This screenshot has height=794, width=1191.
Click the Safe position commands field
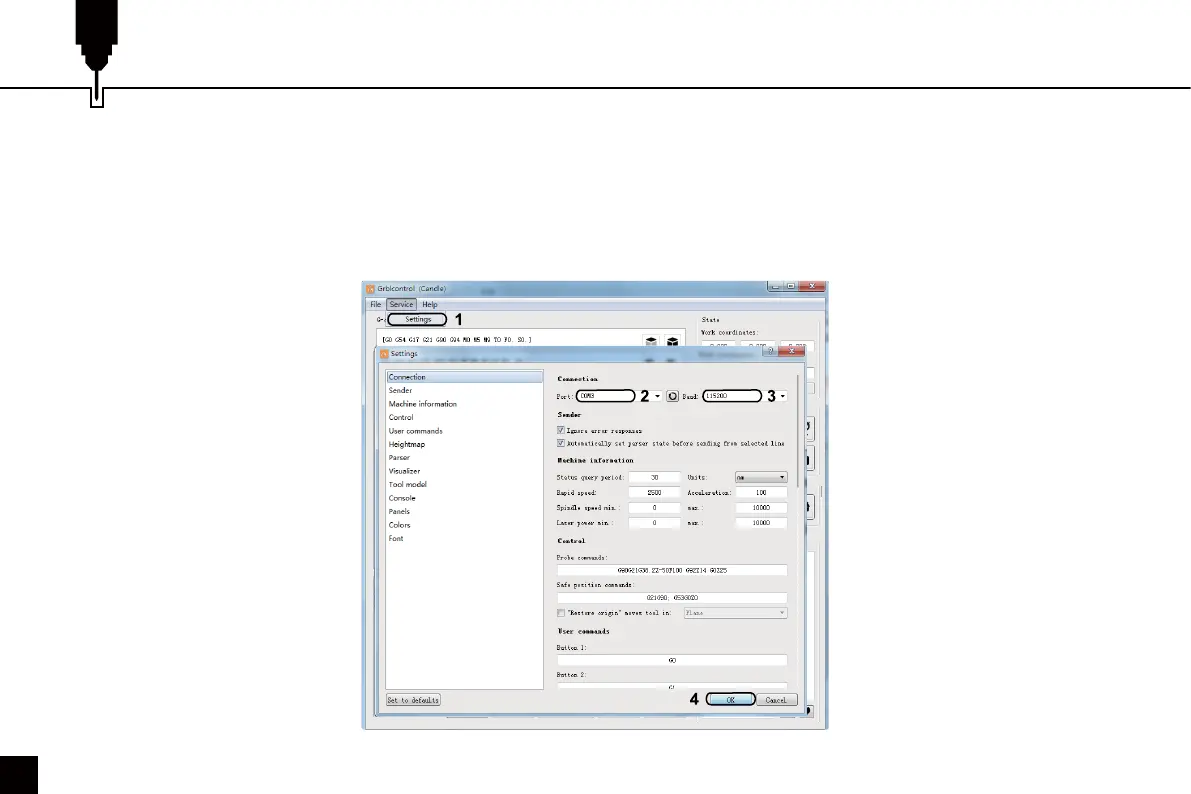[x=672, y=598]
